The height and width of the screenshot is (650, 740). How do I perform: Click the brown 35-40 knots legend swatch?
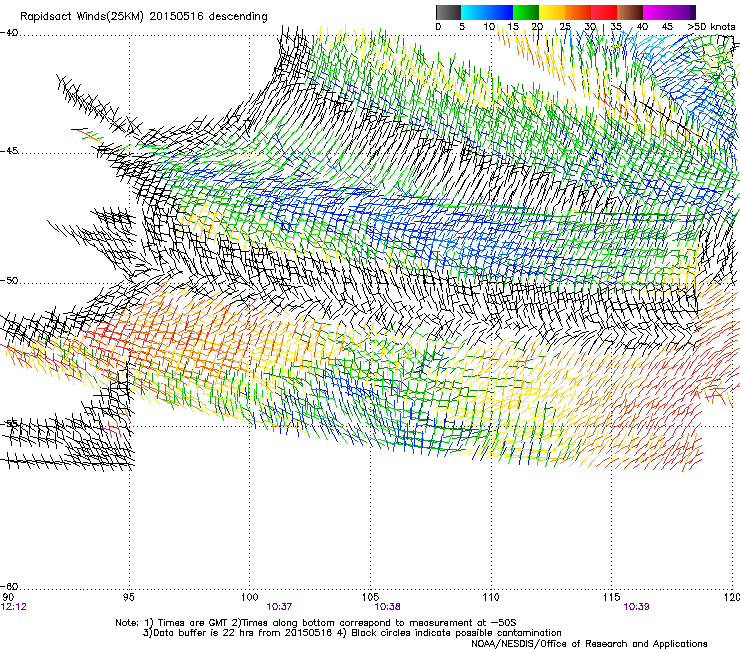click(630, 12)
